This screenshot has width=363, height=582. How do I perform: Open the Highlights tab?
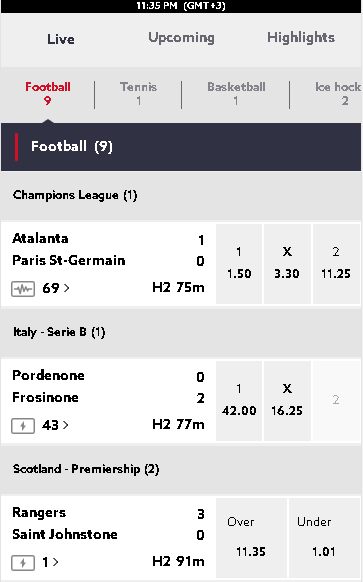click(x=301, y=37)
